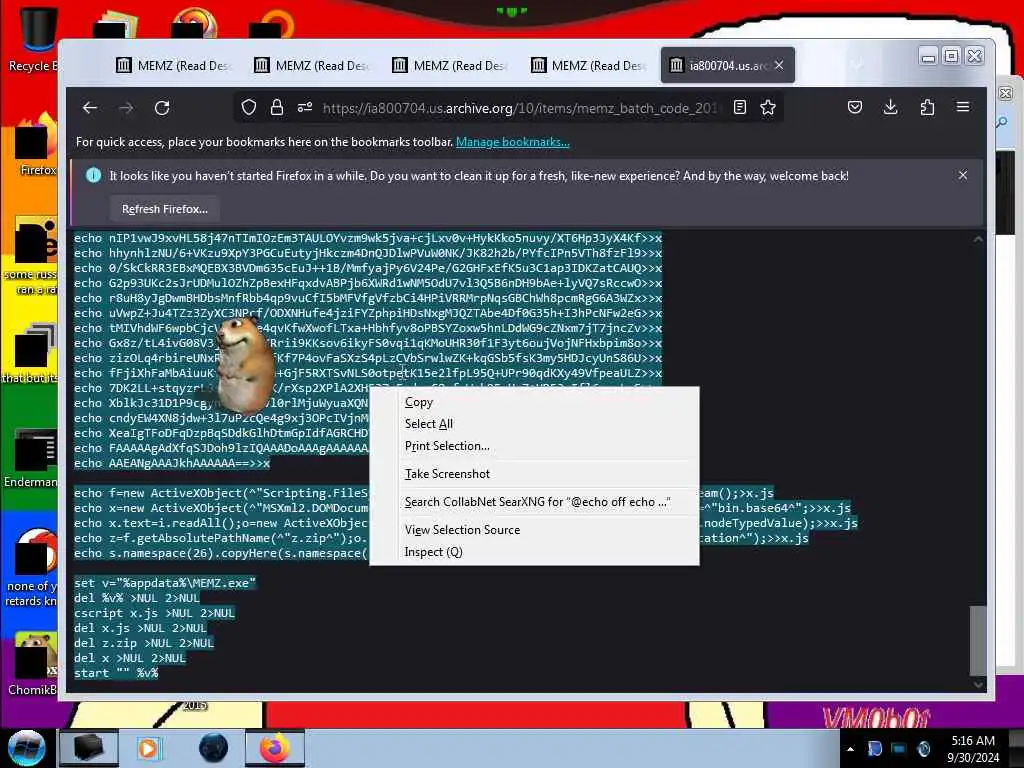Reload the current archive.org page

[x=162, y=108]
